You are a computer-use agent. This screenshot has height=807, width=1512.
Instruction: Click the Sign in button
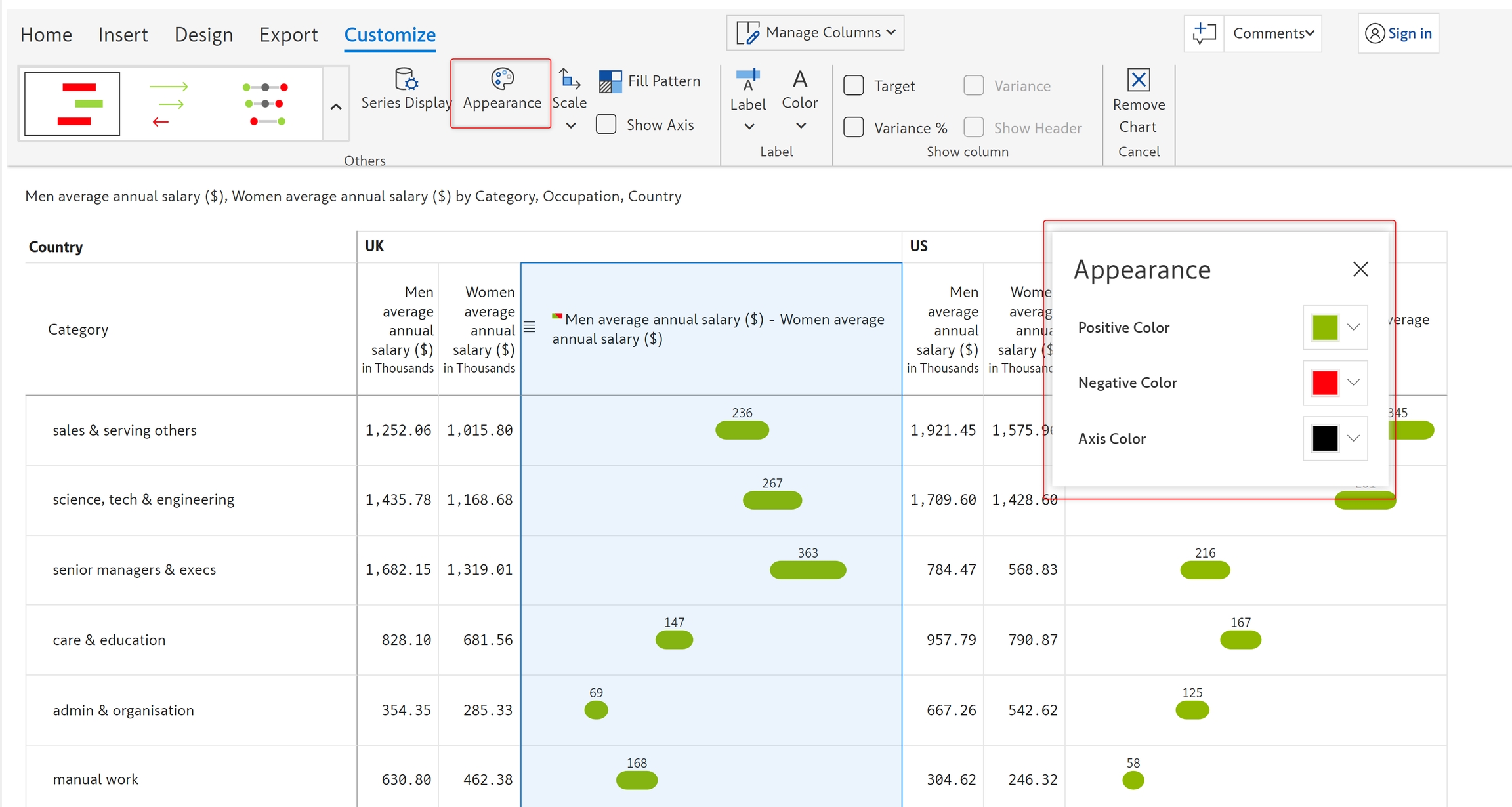[x=1398, y=33]
